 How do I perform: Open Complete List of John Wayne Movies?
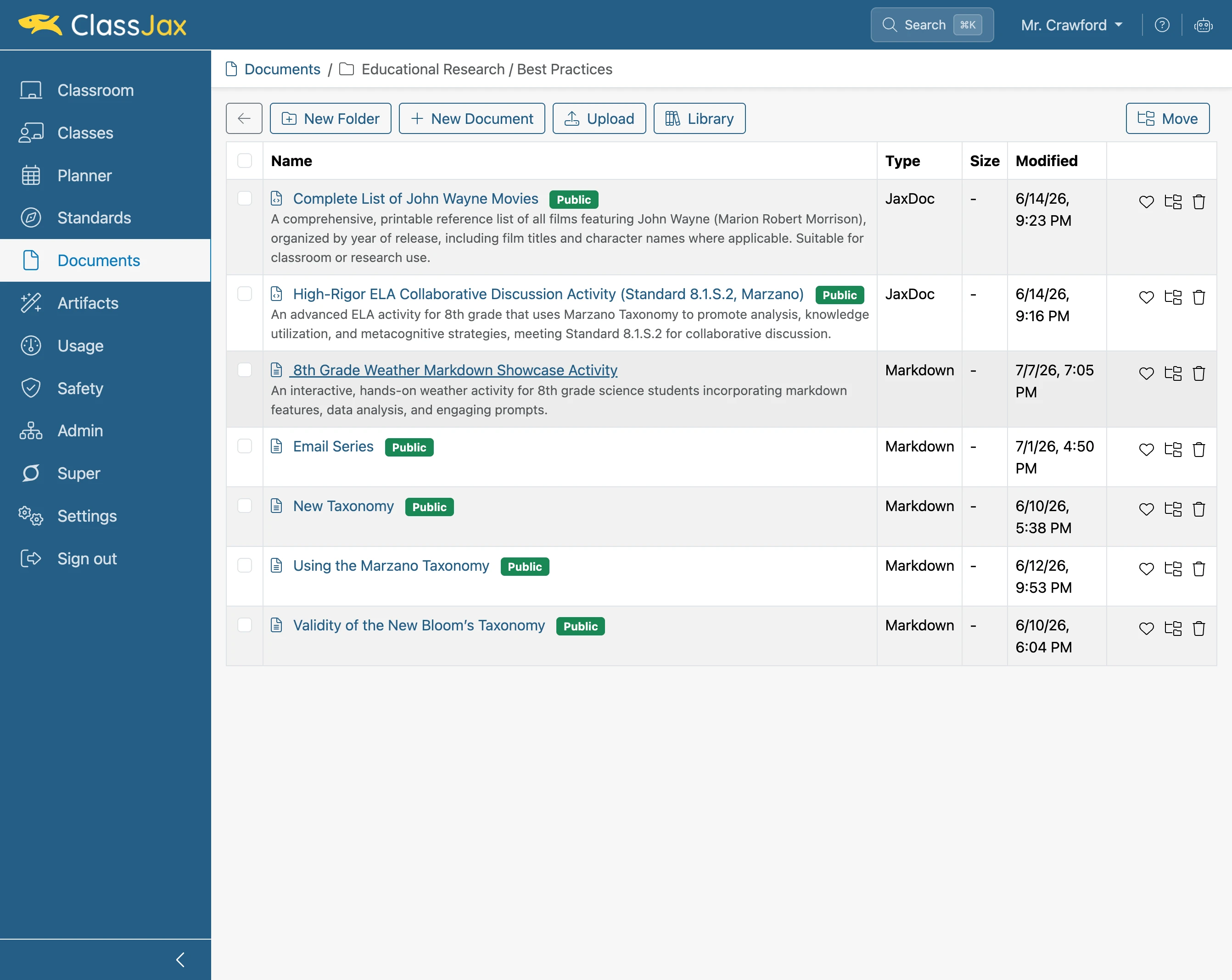415,199
